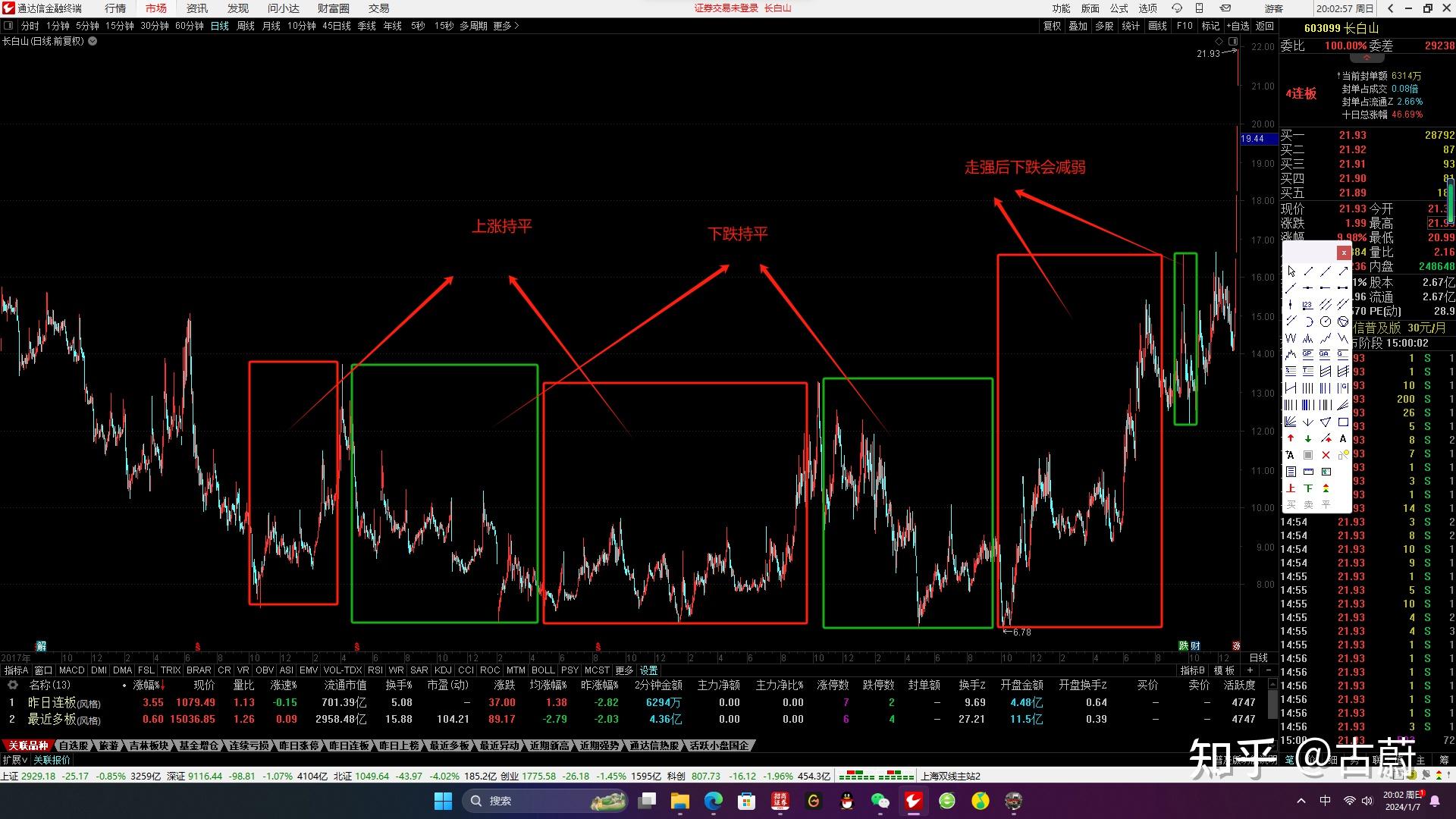
Task: Toggle the 复权 price adjustment button
Action: tap(1052, 26)
